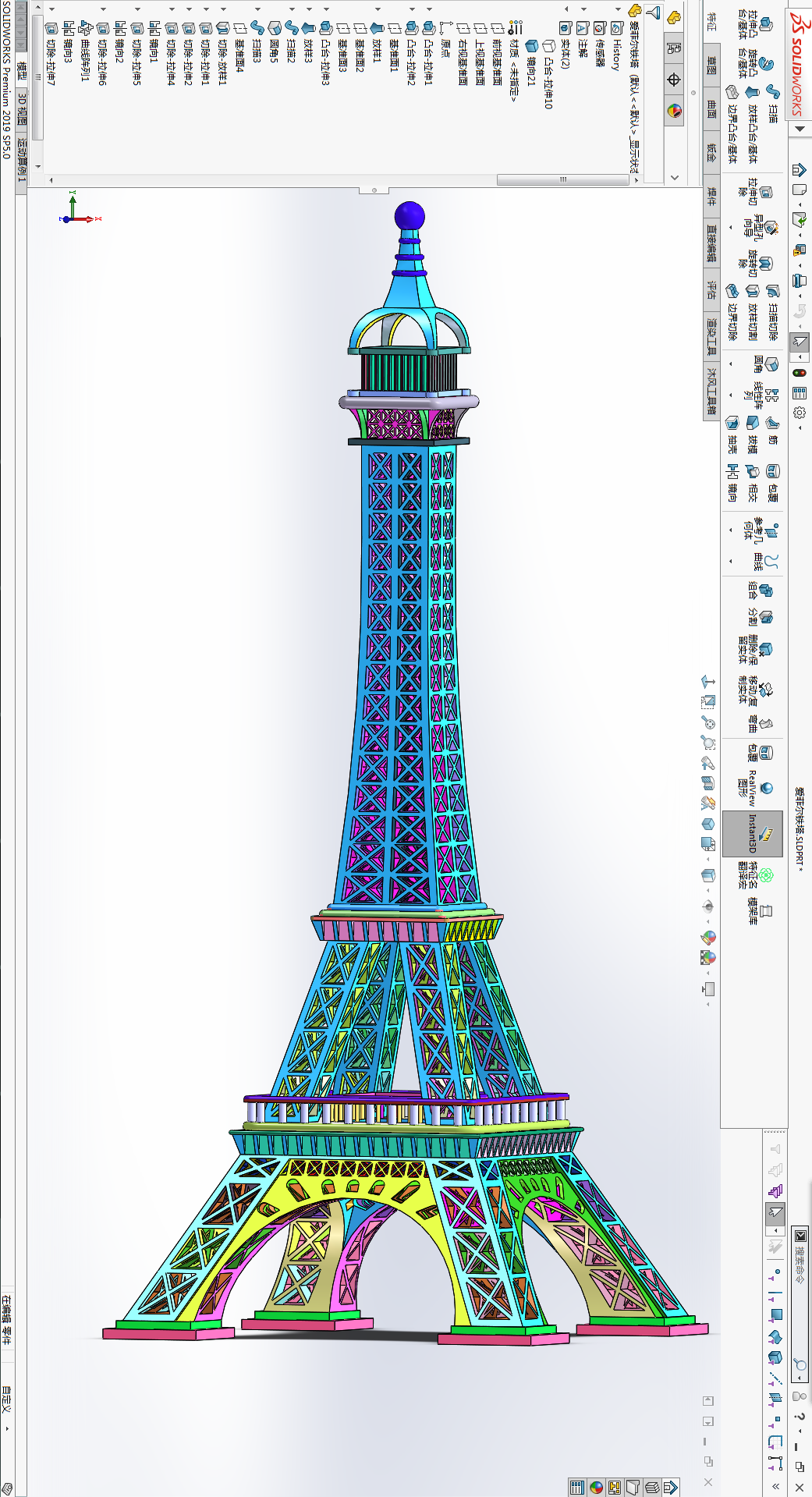Click the 删除/保留实体 delete body tool
Image resolution: width=812 pixels, height=1497 pixels.
(x=755, y=649)
